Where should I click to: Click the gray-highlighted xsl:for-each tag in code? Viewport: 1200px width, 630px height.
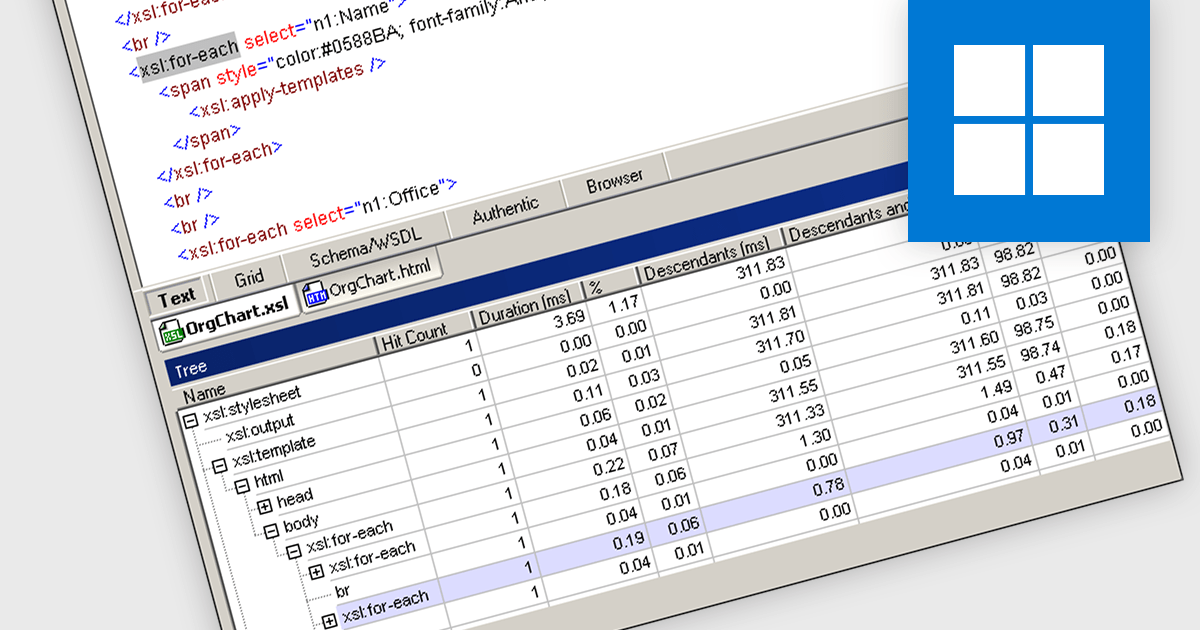(x=188, y=59)
